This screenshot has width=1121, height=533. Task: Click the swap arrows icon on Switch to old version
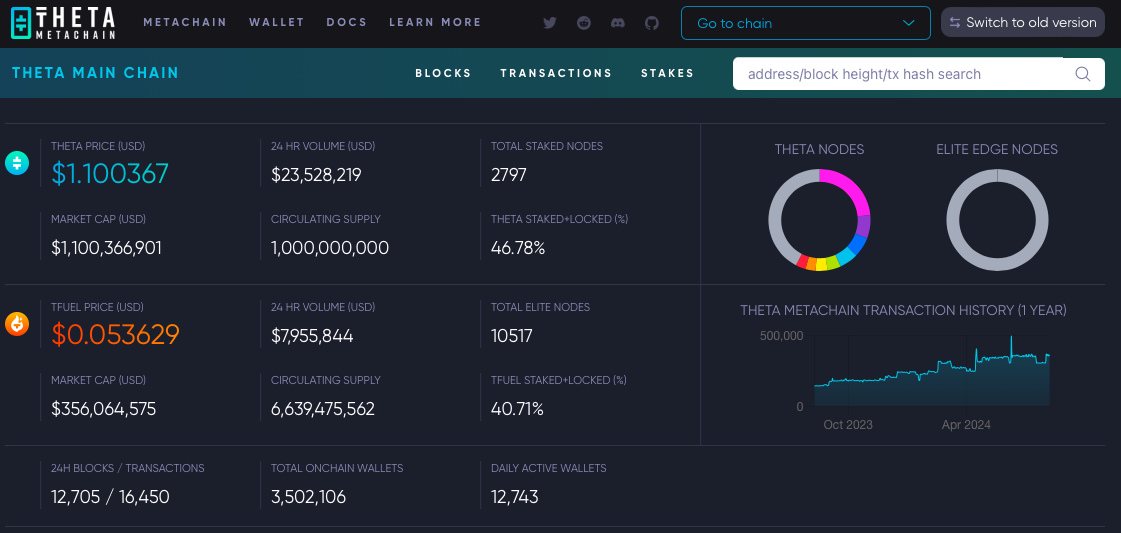[954, 23]
